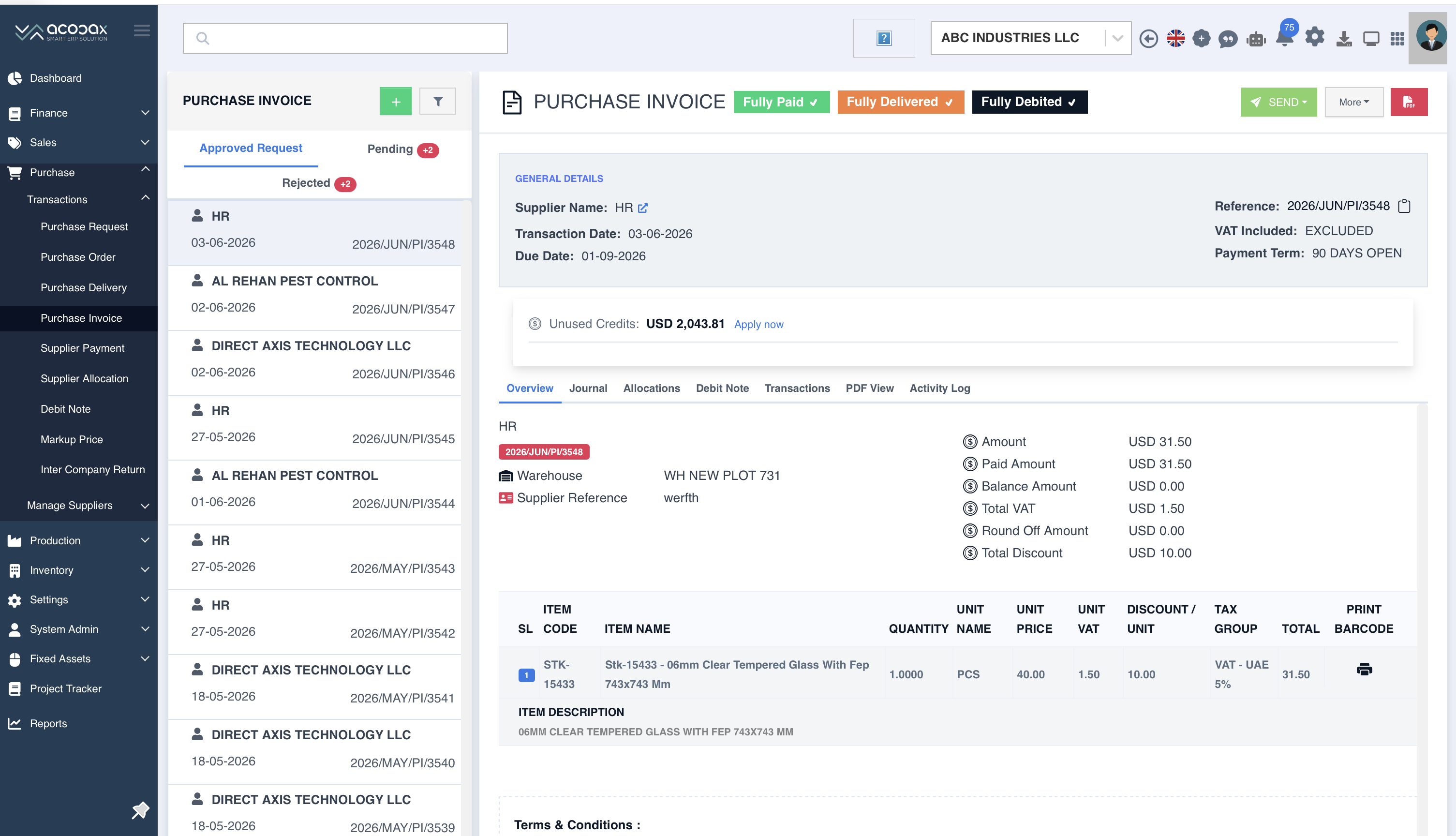Open the PDF View tab
Screen dimensions: 1456x836
point(869,388)
